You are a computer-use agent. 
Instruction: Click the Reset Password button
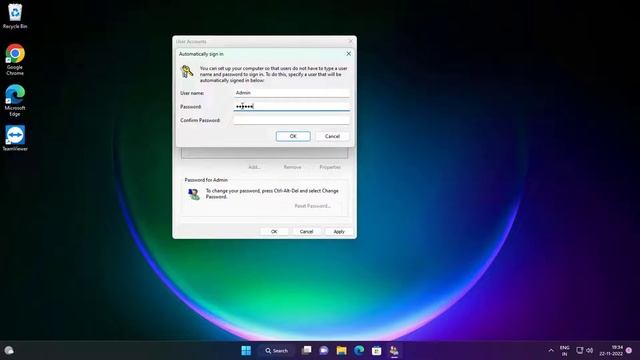pyautogui.click(x=312, y=206)
